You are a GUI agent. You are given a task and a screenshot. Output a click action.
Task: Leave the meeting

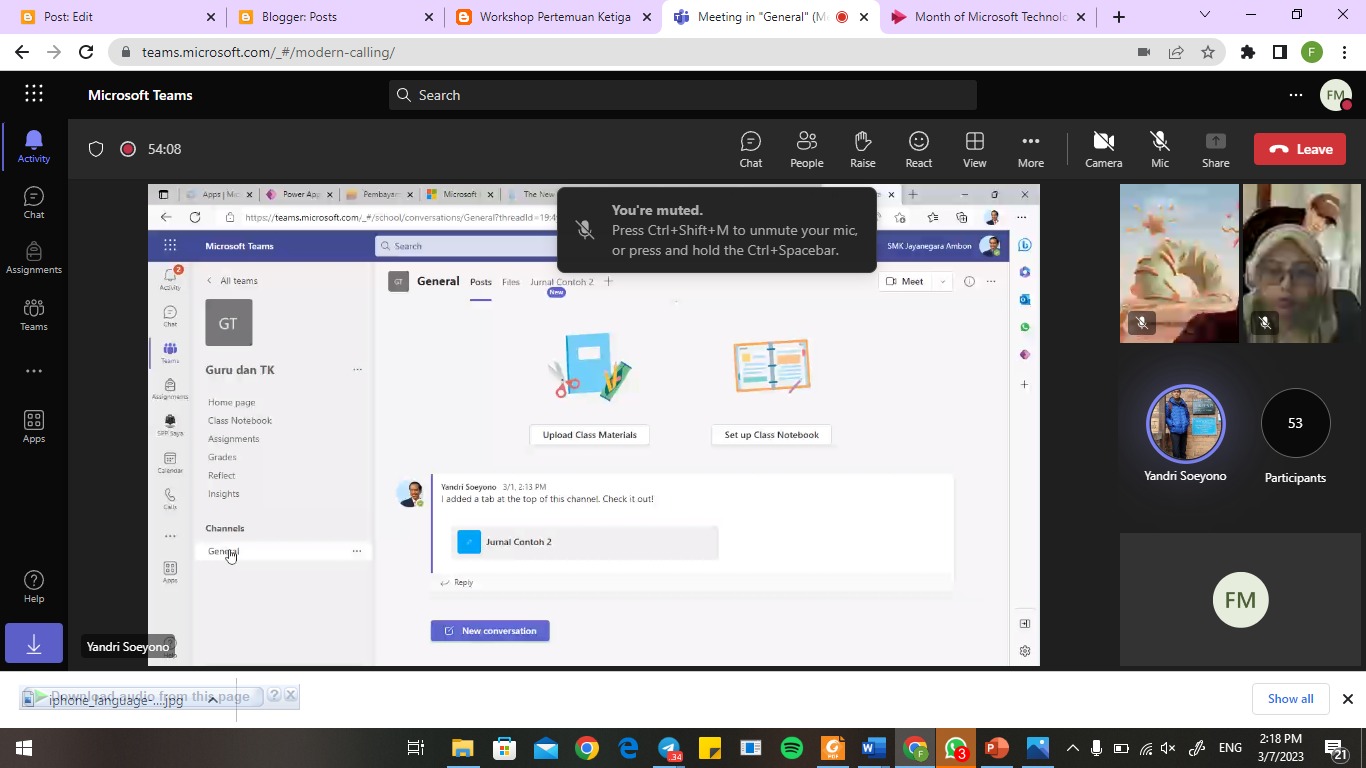coord(1300,149)
